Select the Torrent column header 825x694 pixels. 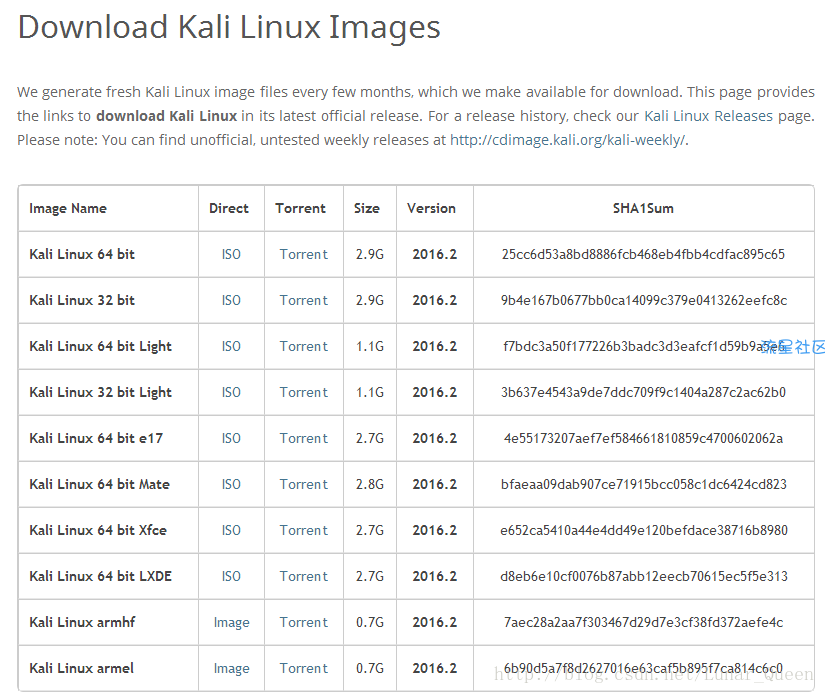click(300, 208)
